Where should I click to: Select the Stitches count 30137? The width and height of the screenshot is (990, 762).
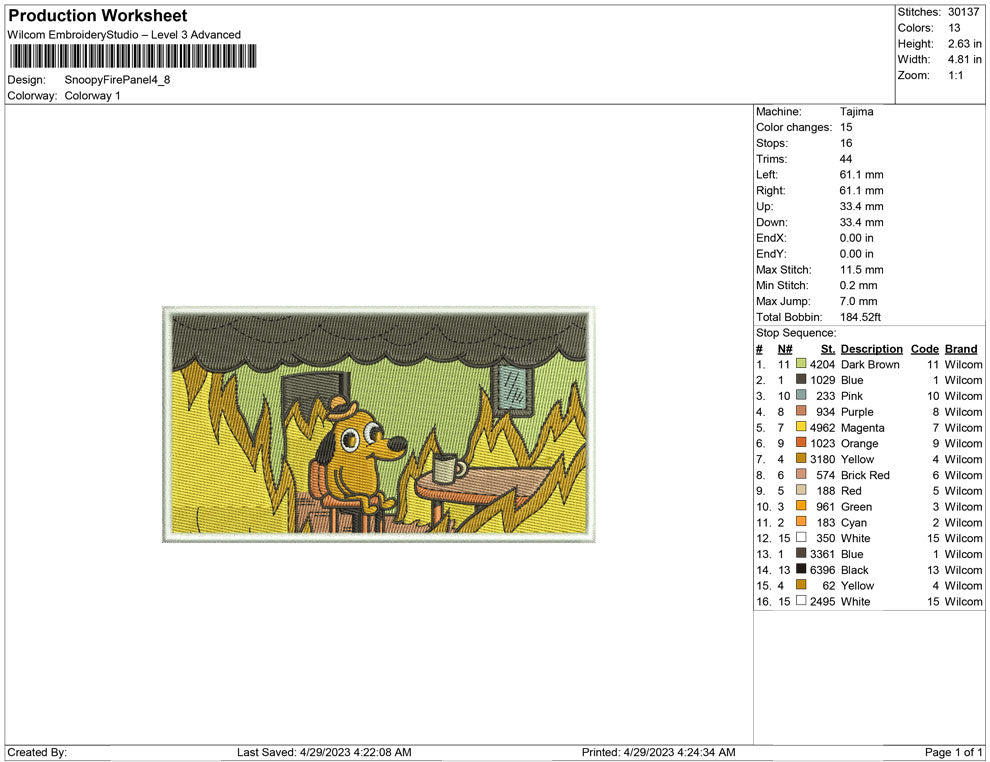963,12
